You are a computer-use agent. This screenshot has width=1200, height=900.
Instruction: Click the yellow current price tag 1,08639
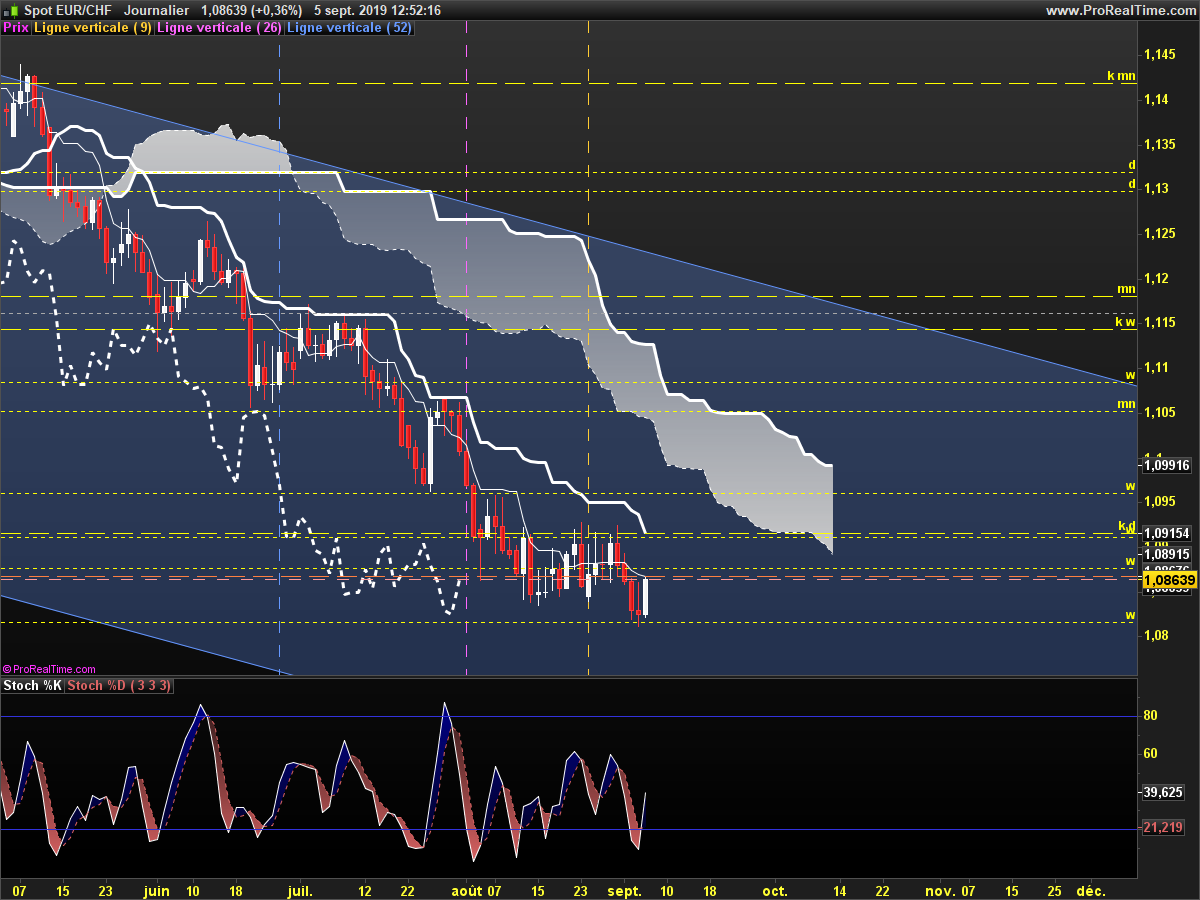1169,579
